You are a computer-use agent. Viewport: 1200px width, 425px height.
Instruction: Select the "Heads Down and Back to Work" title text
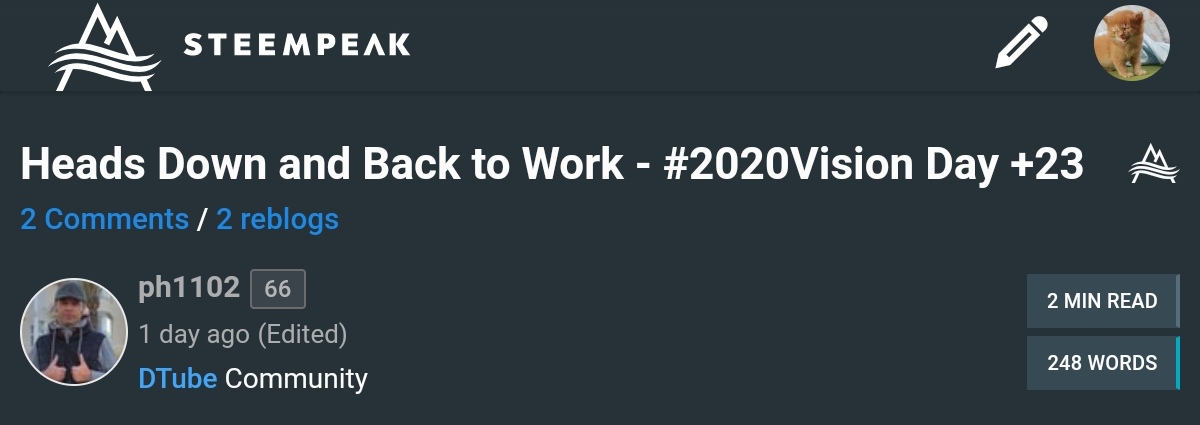(x=321, y=165)
